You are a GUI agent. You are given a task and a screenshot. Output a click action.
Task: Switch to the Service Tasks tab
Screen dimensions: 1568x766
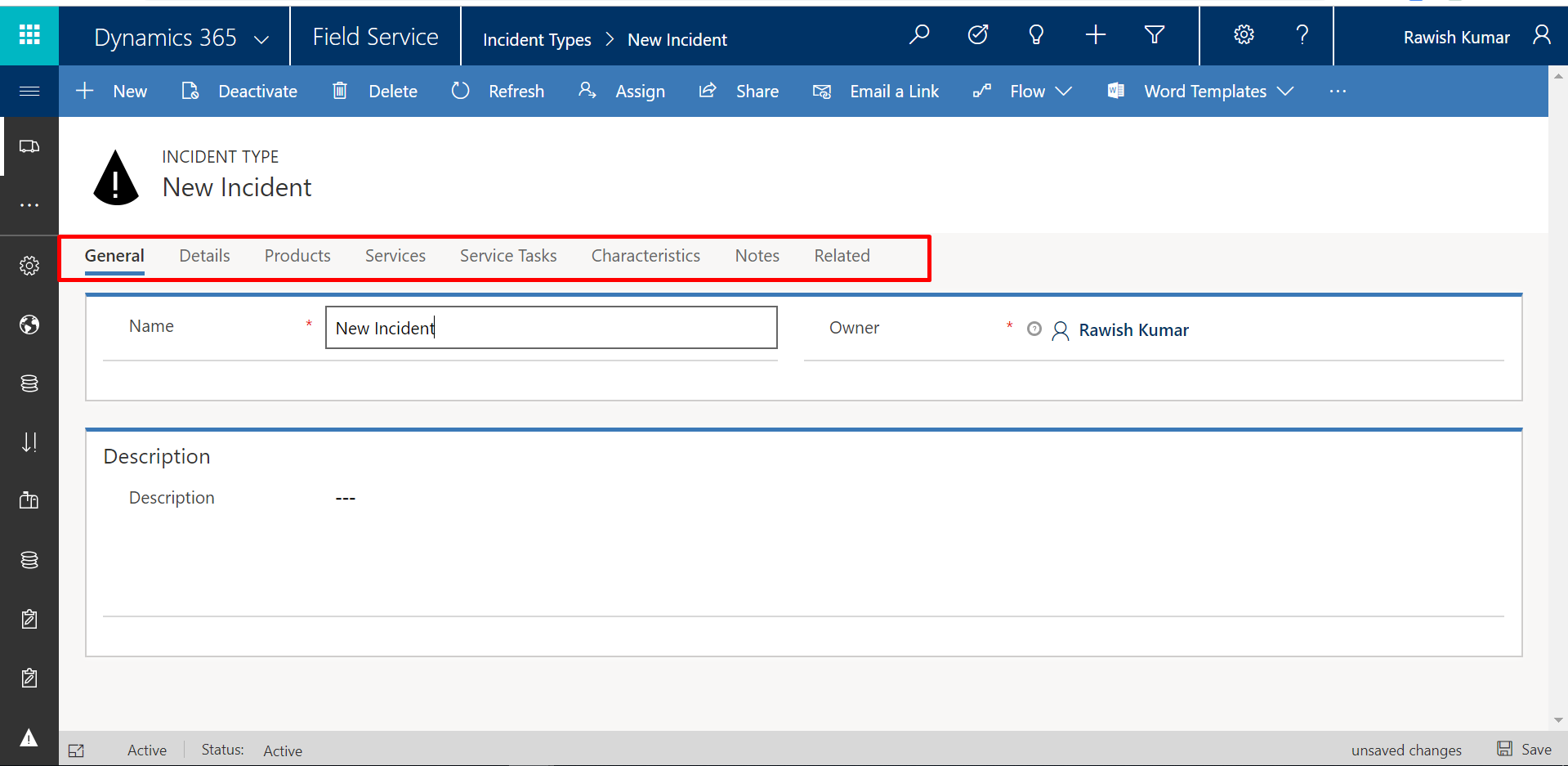point(507,256)
